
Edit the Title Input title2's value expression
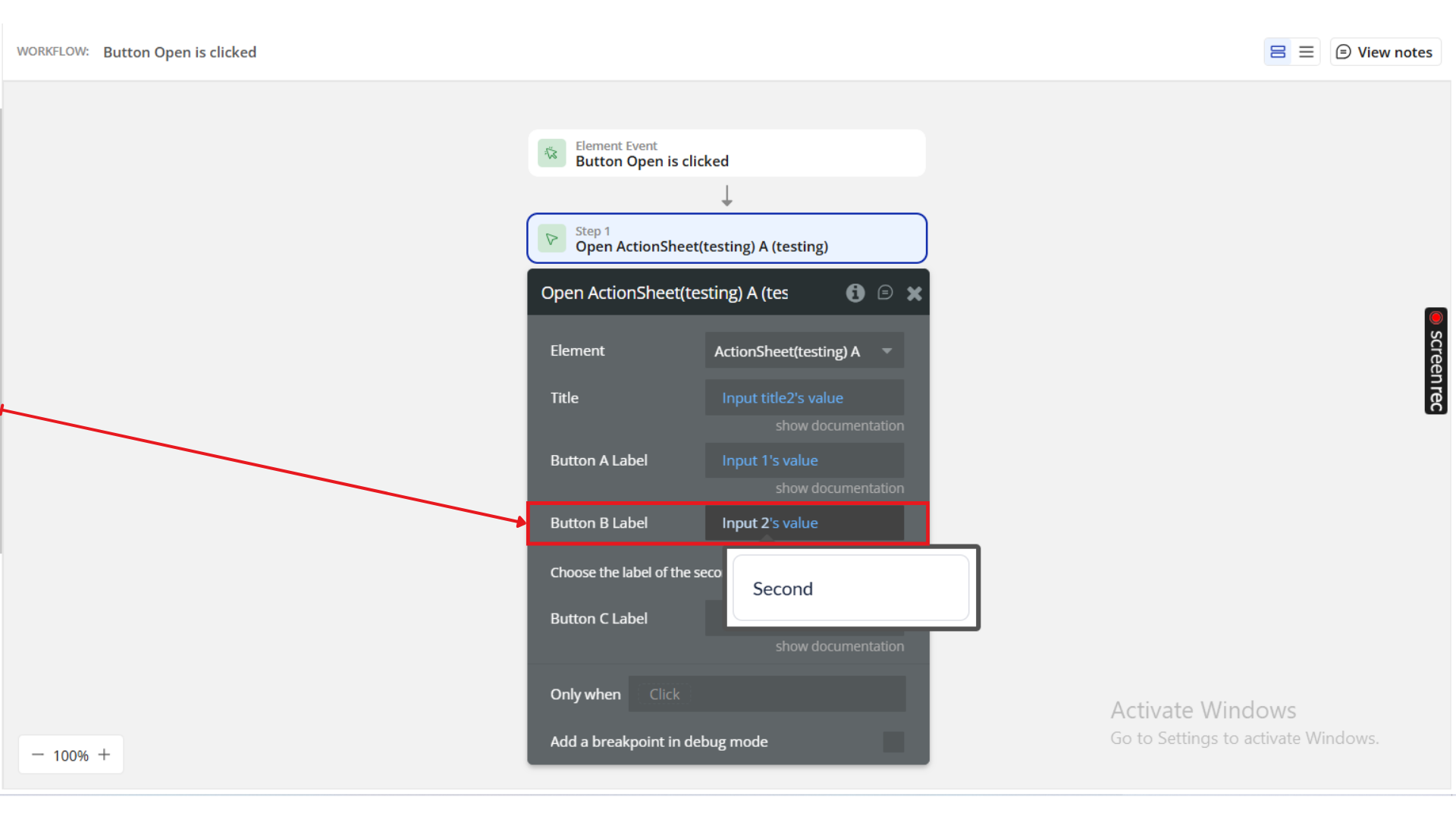coord(783,398)
